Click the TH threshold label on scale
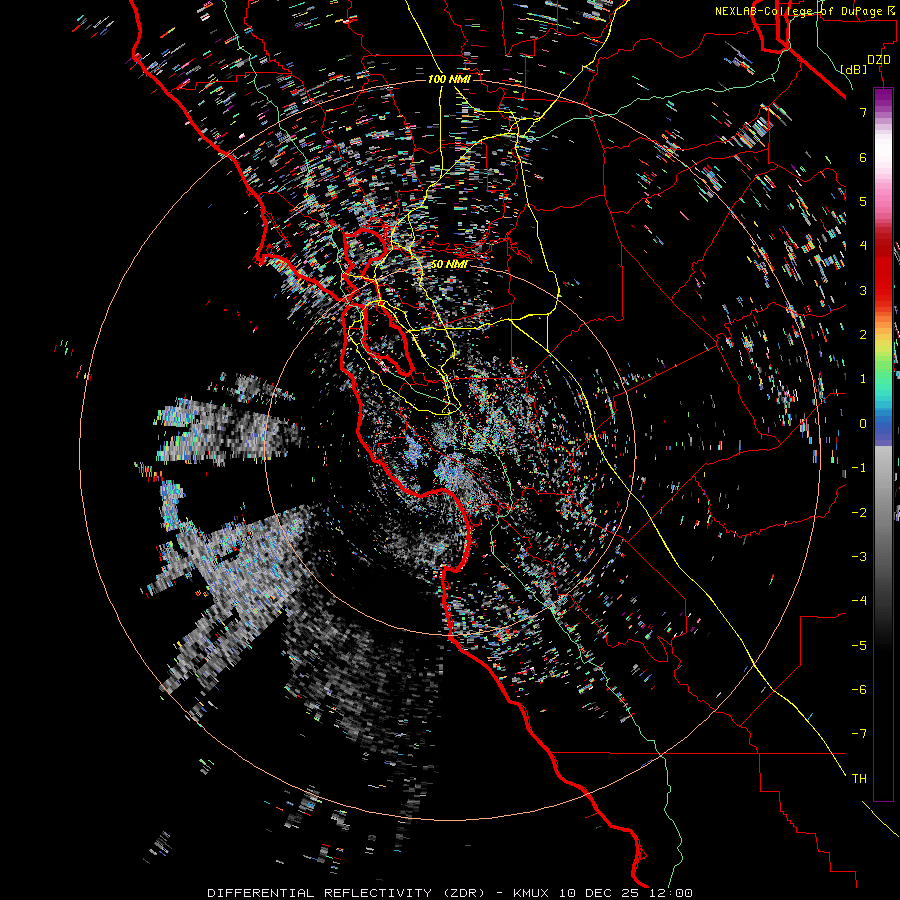Viewport: 900px width, 900px height. [x=859, y=779]
